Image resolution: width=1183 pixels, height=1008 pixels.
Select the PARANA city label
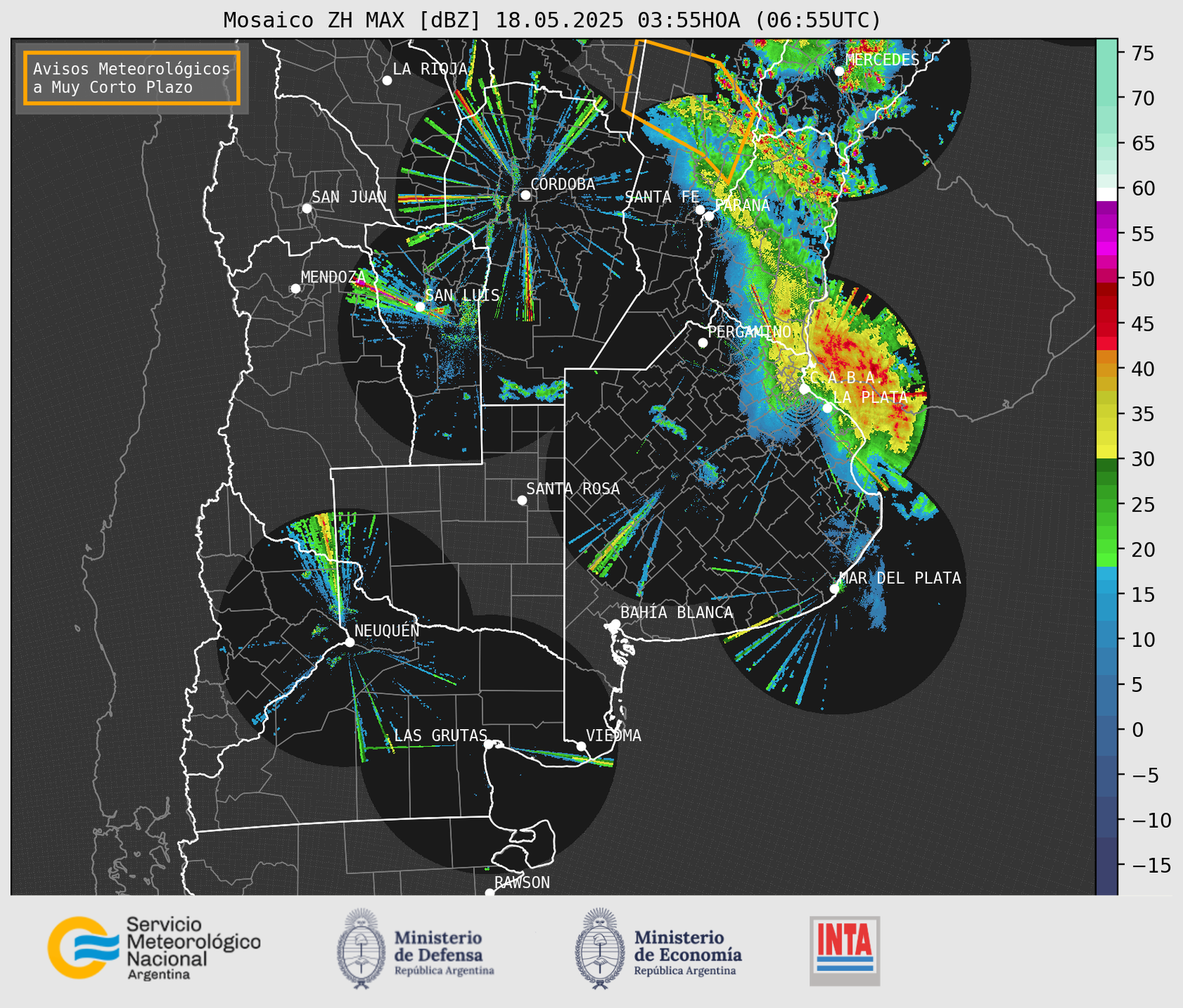point(743,206)
